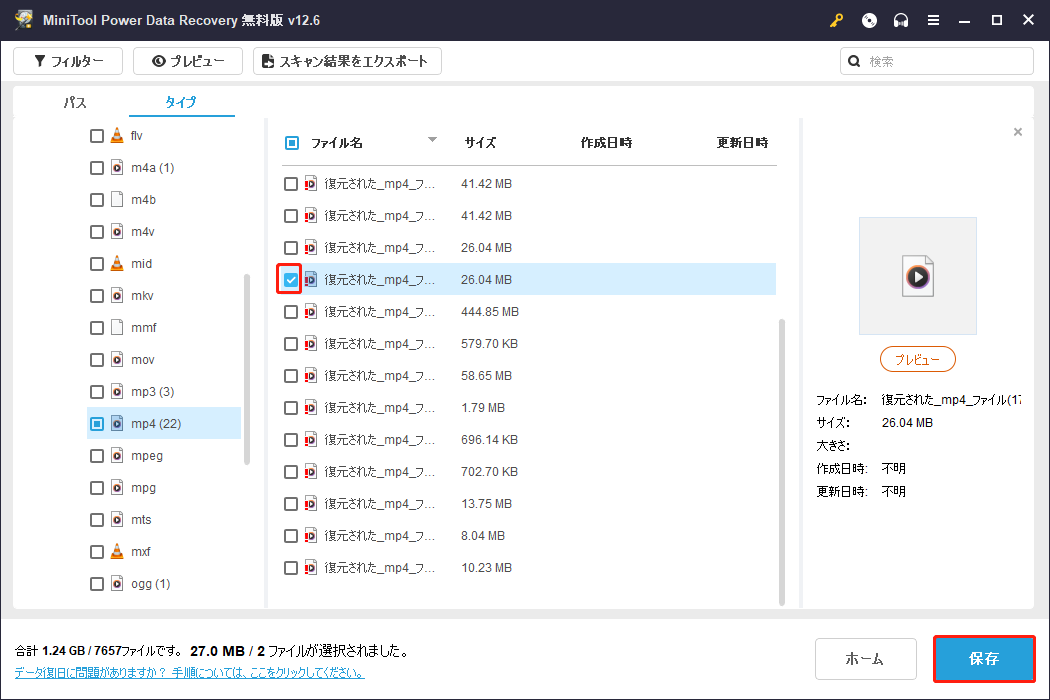
Task: Click the key register icon in title bar
Action: (x=836, y=20)
